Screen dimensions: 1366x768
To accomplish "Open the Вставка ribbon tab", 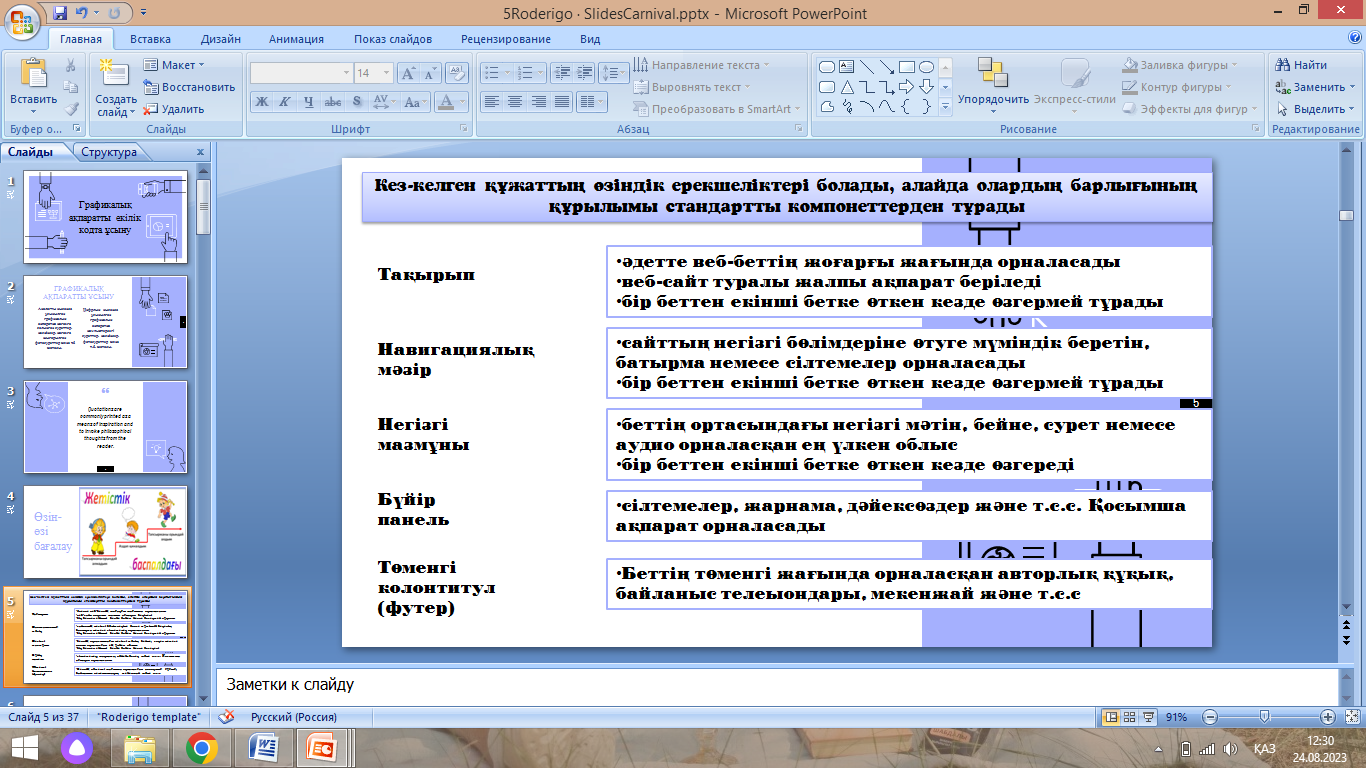I will click(x=150, y=39).
